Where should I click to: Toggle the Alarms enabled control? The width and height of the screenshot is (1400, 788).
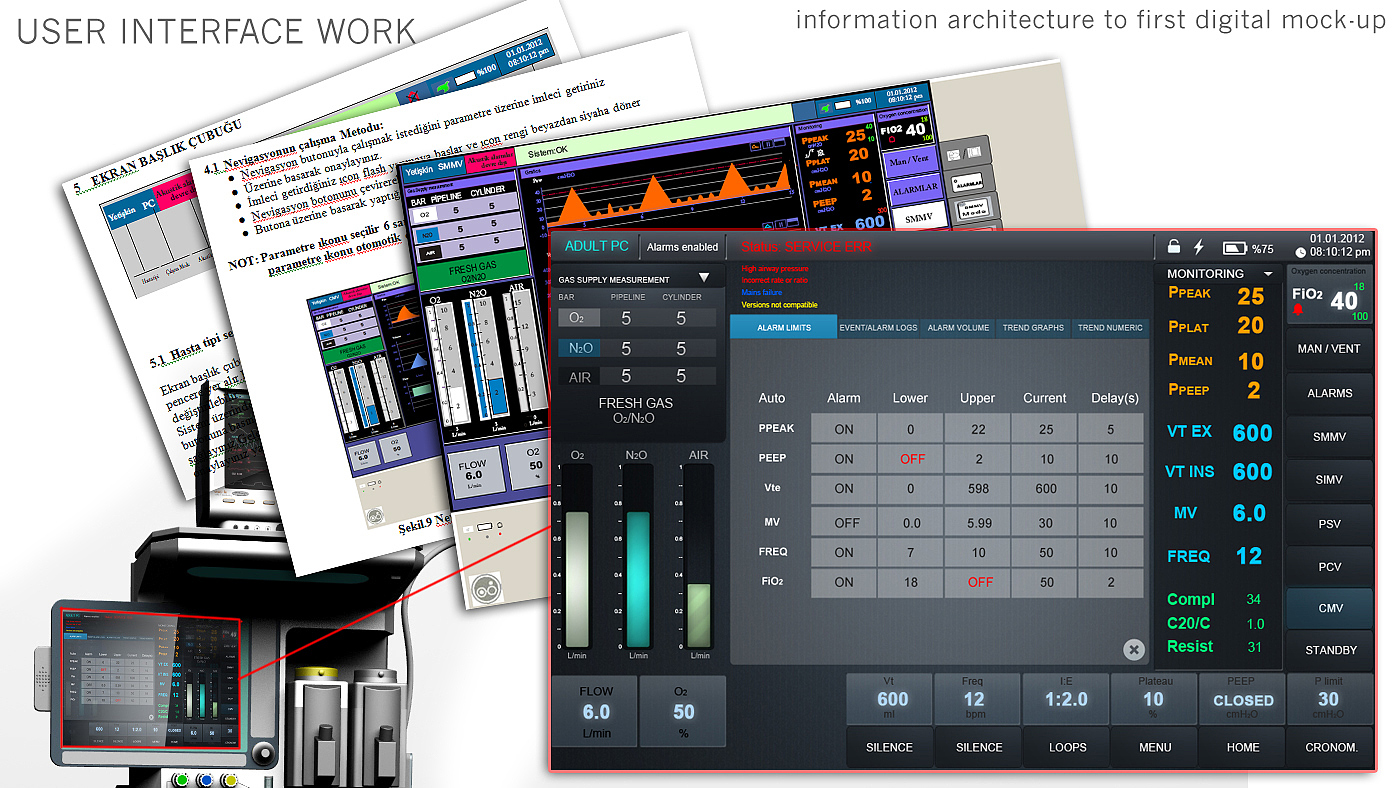(682, 247)
